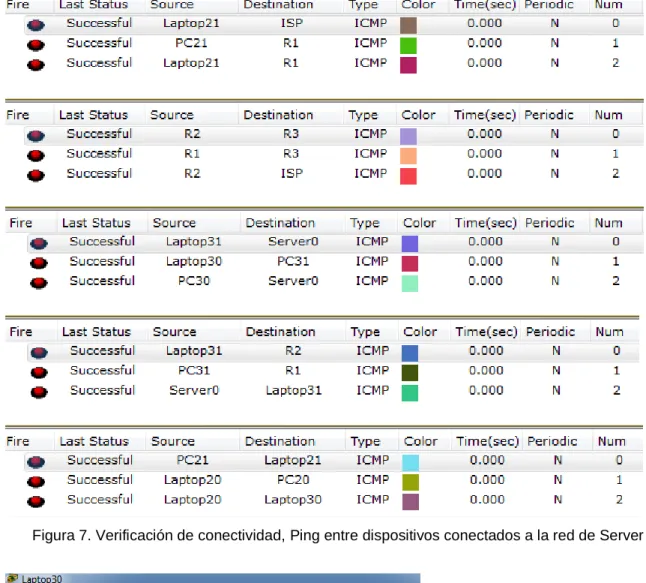Click Source cell PC30
Image resolution: width=646 pixels, height=583 pixels.
[x=194, y=281]
